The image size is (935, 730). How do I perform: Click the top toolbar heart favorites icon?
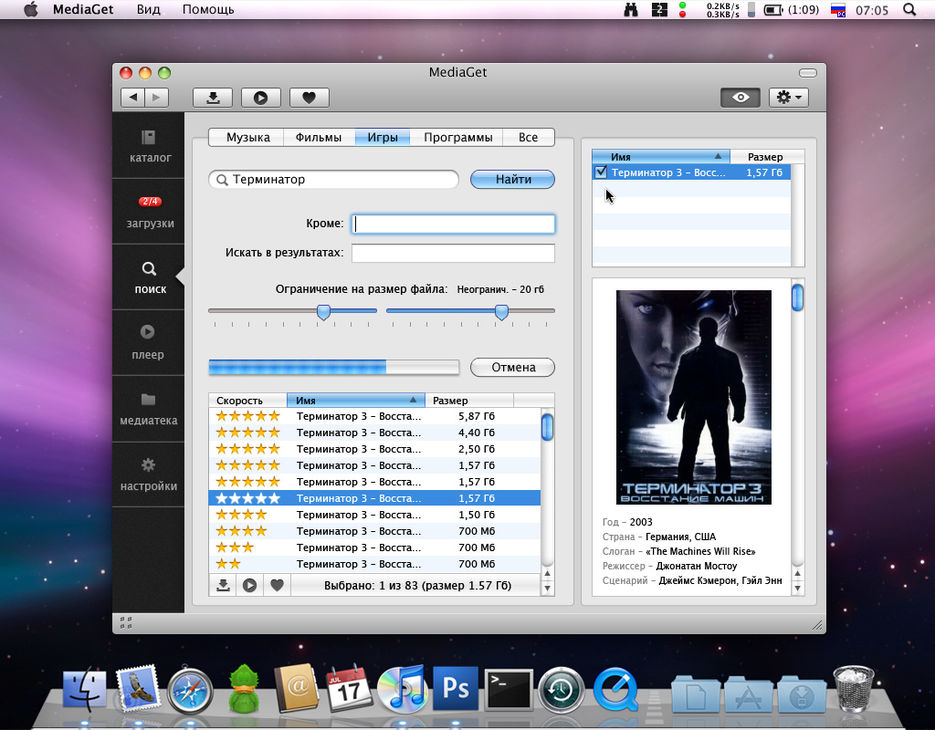(x=309, y=97)
